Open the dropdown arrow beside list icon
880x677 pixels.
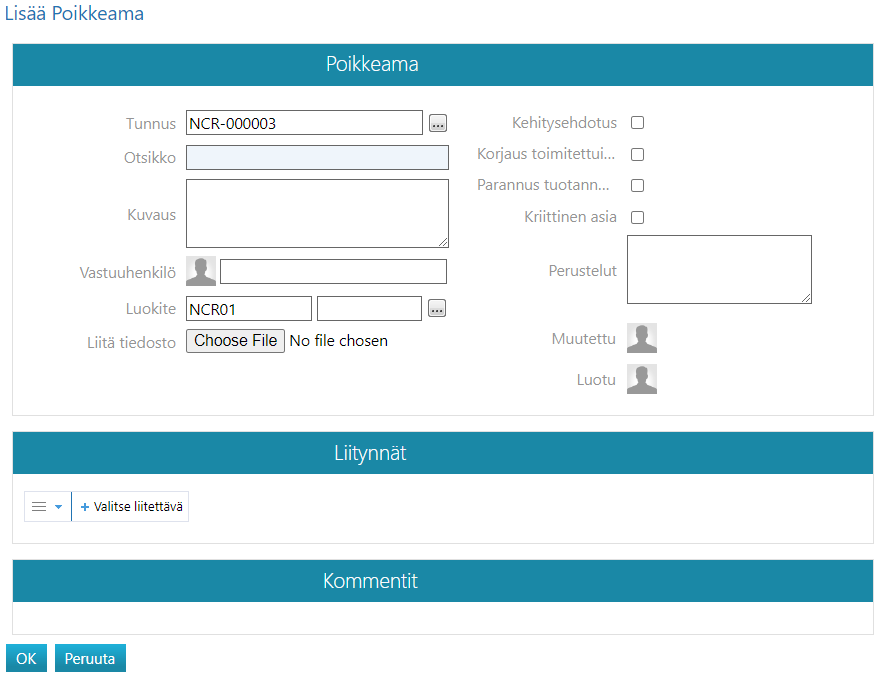pos(59,507)
